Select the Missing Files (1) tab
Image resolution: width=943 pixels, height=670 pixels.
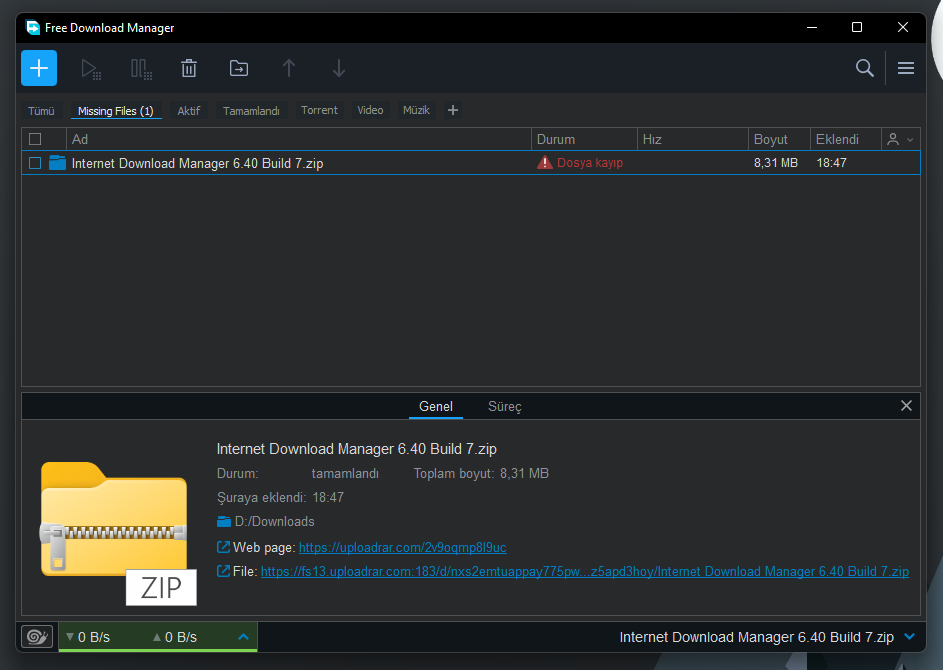coord(115,111)
